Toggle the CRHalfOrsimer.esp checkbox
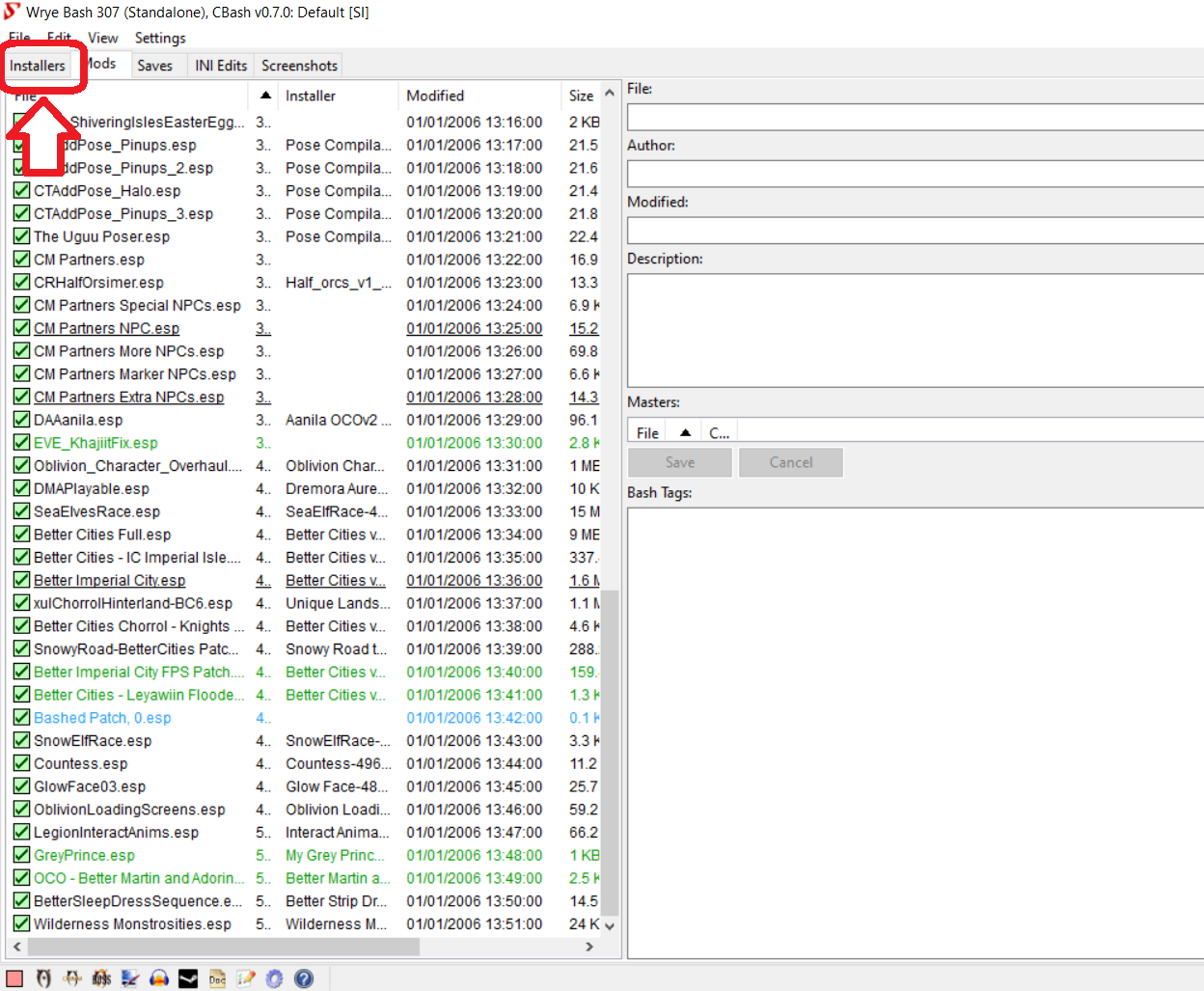The width and height of the screenshot is (1204, 991). [21, 283]
